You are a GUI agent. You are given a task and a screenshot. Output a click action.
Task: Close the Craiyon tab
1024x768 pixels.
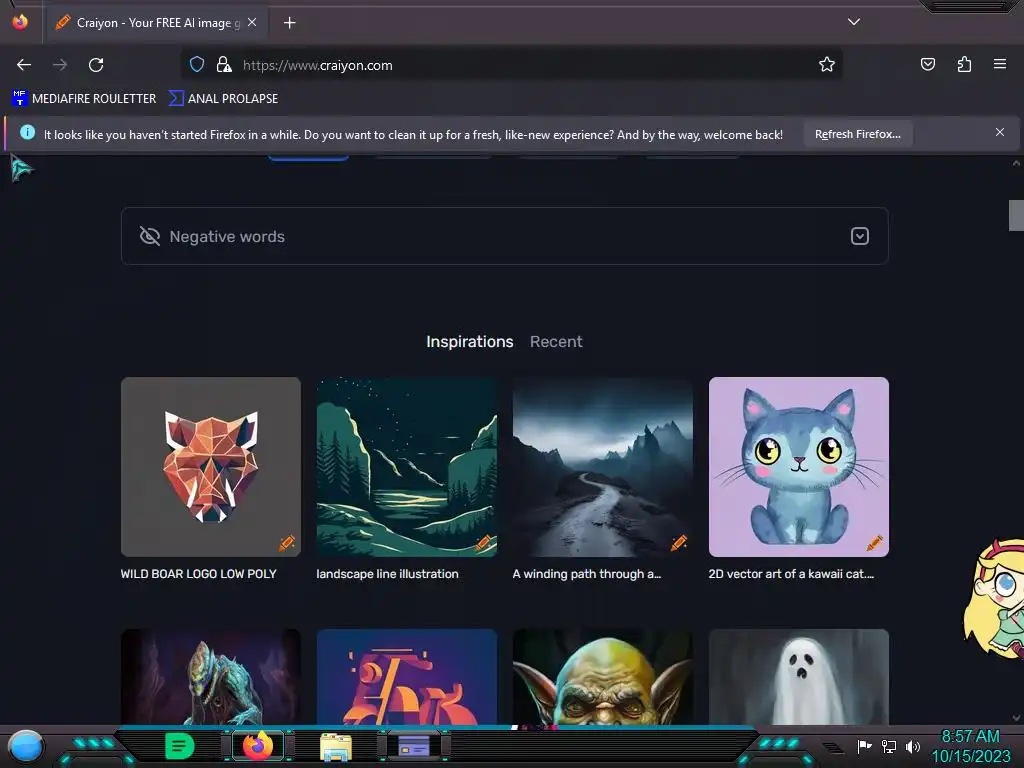click(x=252, y=22)
